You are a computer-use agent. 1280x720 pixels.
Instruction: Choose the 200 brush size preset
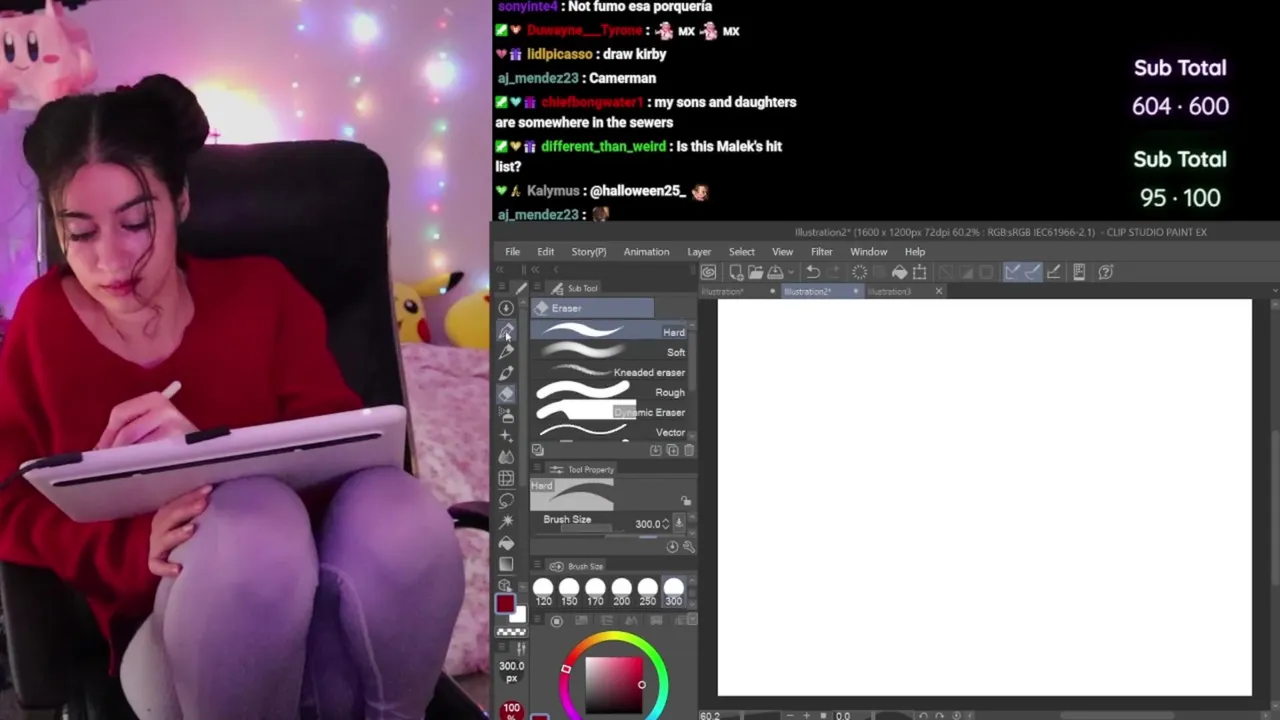621,592
